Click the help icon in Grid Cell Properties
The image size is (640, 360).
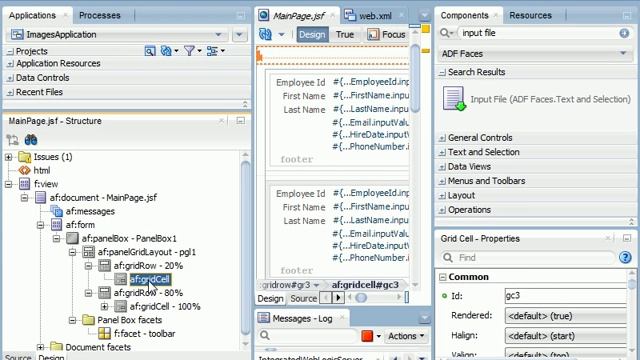625,257
